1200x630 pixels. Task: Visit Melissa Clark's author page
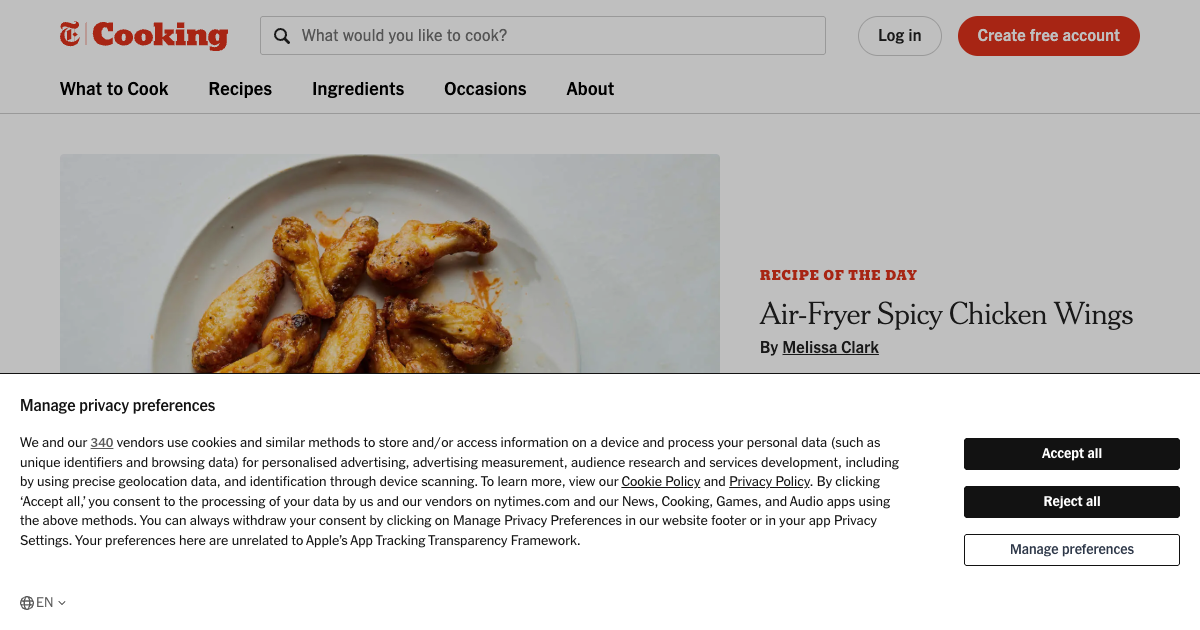[830, 347]
